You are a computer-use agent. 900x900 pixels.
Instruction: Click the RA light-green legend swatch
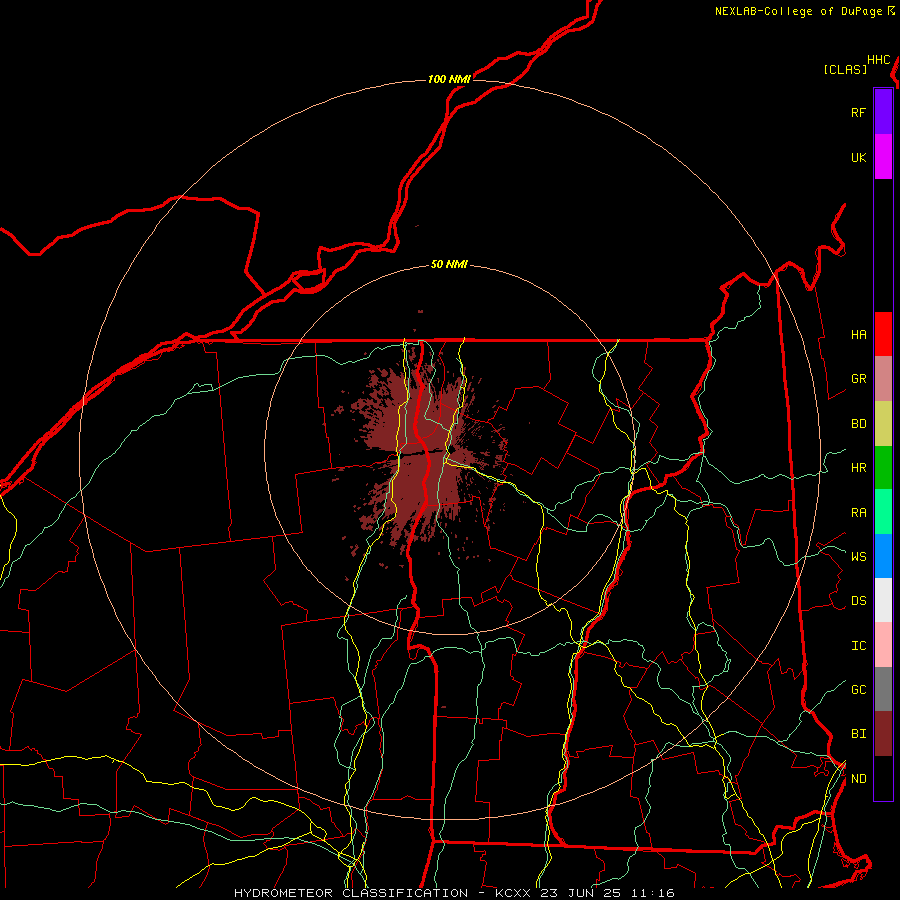(883, 512)
